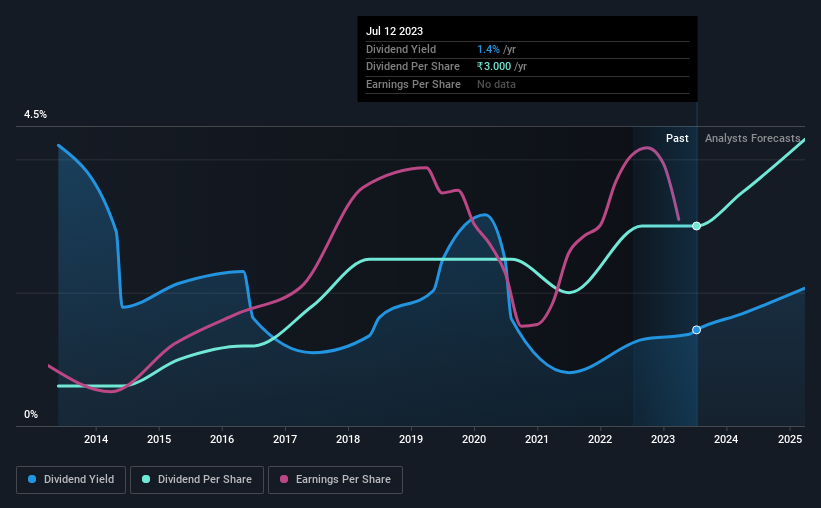Screen dimensions: 821x508
Task: Click the No data earnings value
Action: [496, 84]
